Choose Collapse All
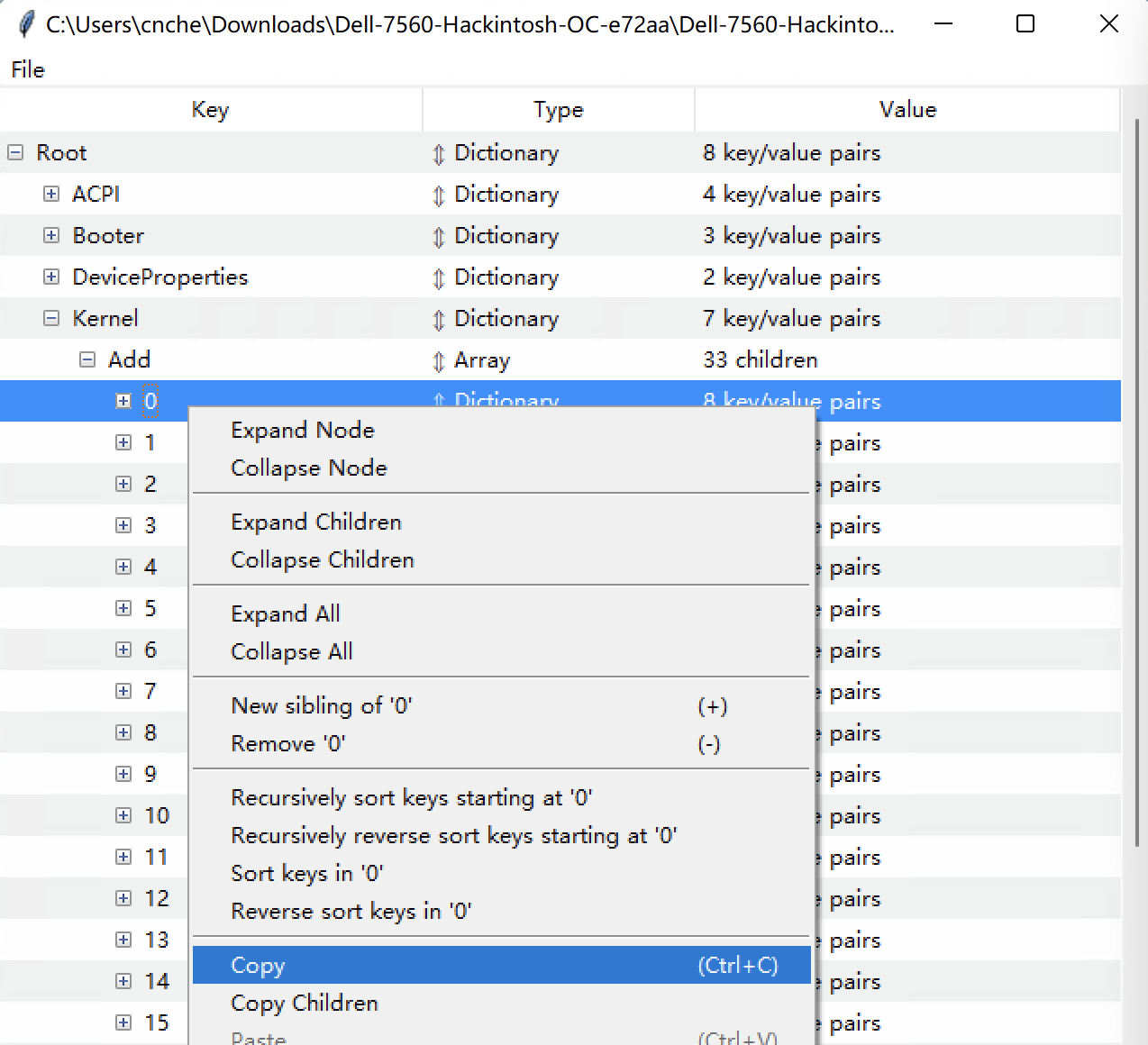Viewport: 1148px width, 1045px height. click(501, 651)
